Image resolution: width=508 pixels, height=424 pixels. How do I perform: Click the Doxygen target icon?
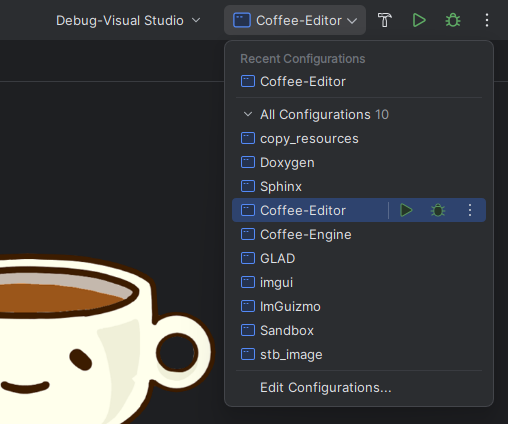coord(248,162)
